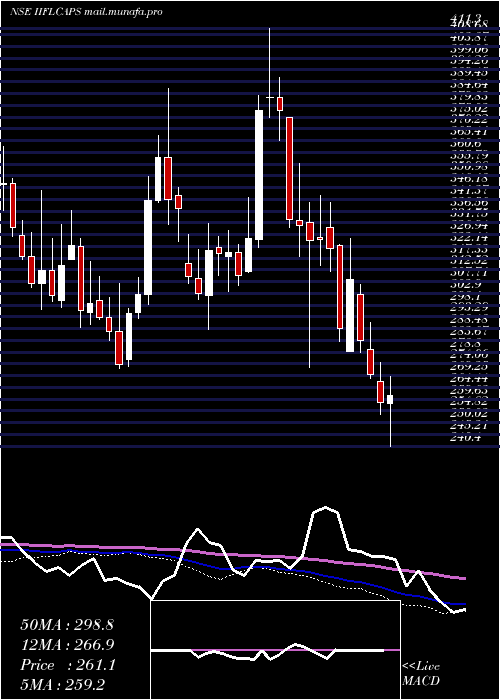Click the 360.6 price axis label
This screenshot has width=500, height=700.
point(466,143)
